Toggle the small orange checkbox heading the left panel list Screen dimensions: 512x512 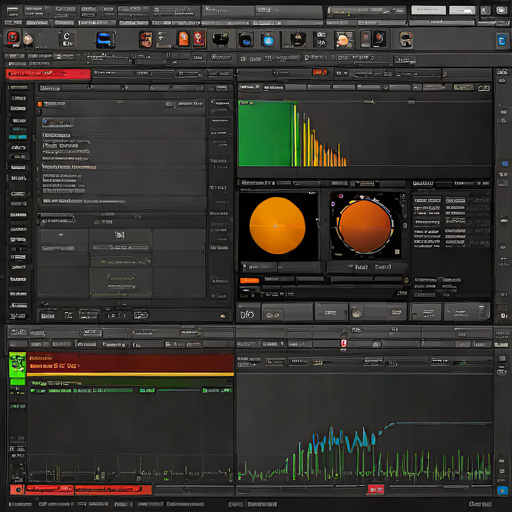(x=40, y=104)
